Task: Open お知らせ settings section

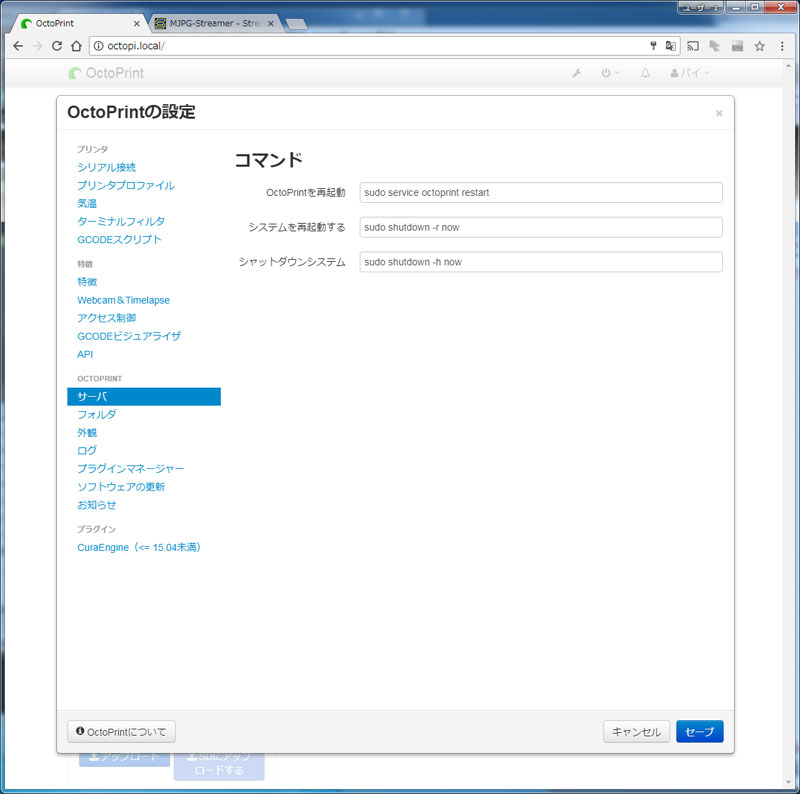Action: (x=96, y=505)
